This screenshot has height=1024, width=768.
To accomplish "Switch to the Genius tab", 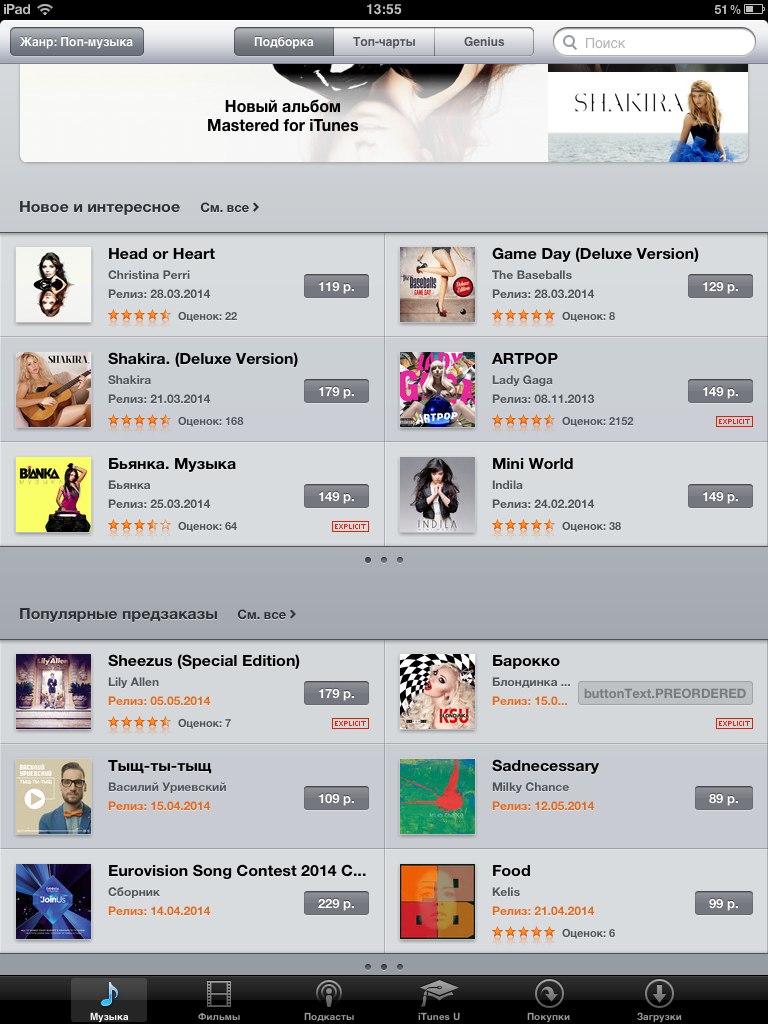I will (x=484, y=42).
